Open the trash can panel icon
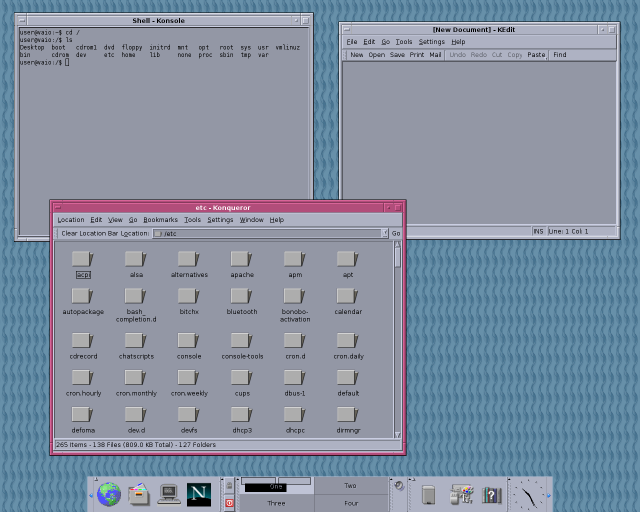 click(x=428, y=494)
